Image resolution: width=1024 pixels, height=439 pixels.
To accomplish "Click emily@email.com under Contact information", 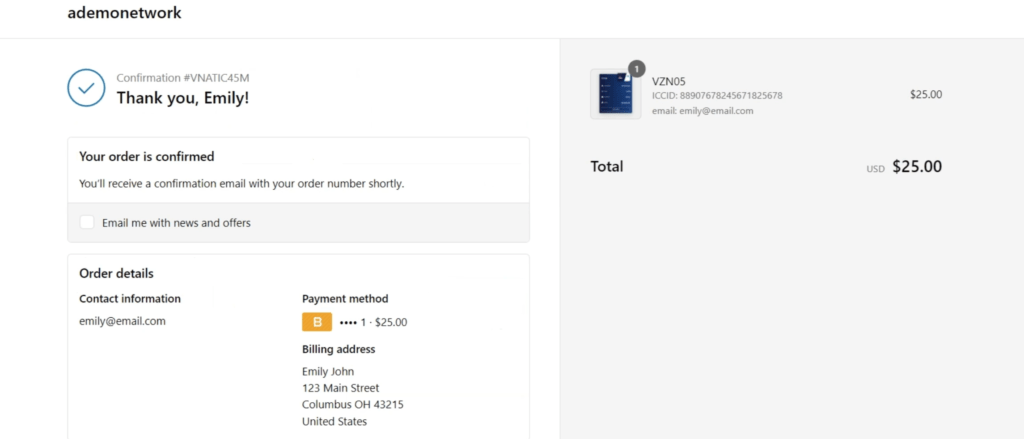I will [122, 321].
